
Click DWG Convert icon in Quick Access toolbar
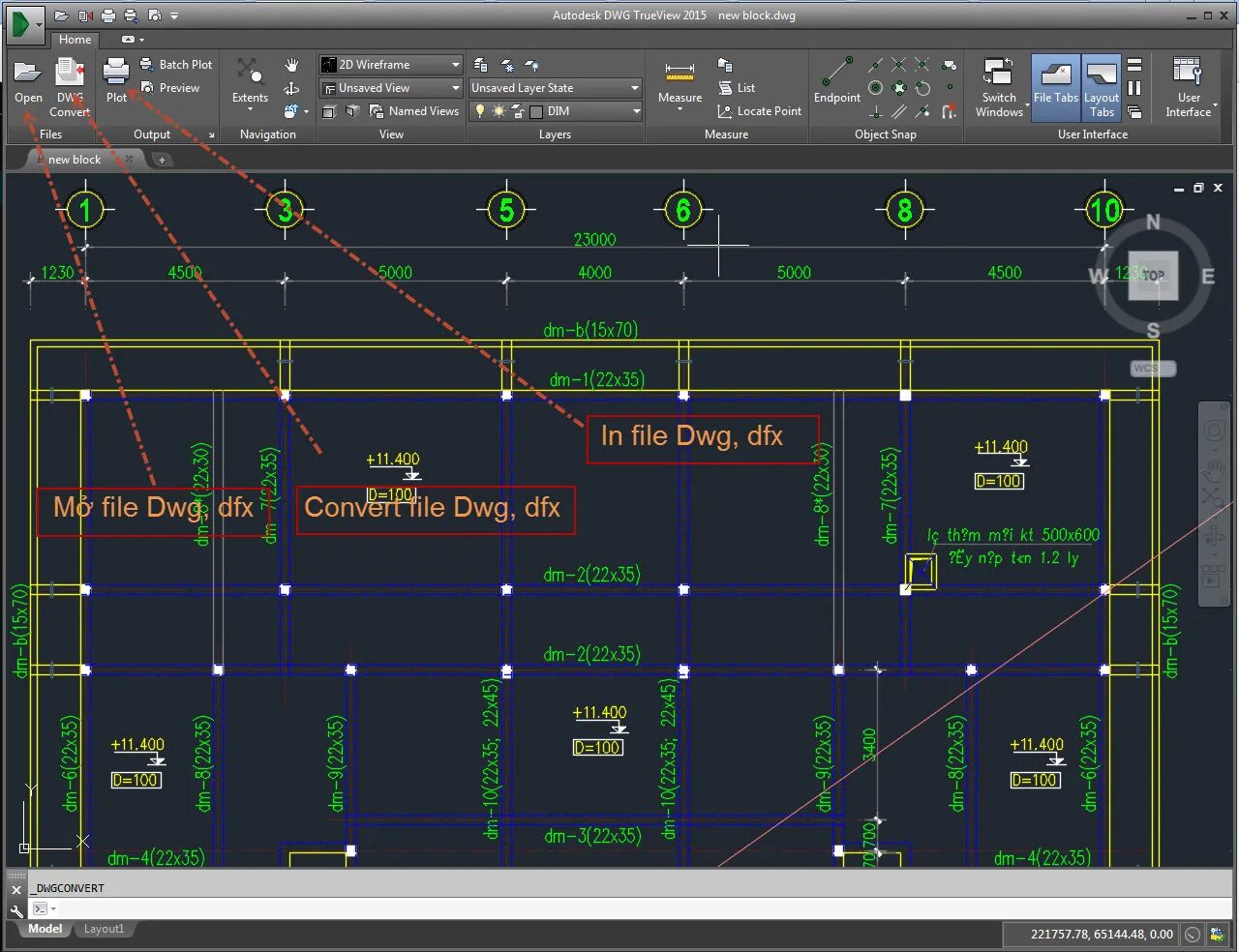(x=84, y=15)
